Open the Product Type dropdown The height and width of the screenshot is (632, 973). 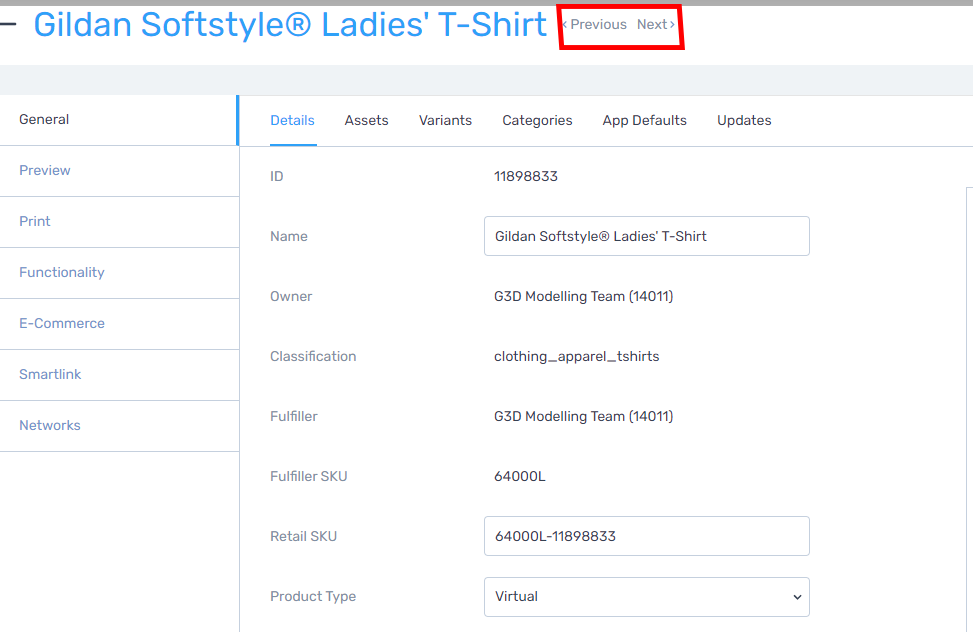click(647, 597)
